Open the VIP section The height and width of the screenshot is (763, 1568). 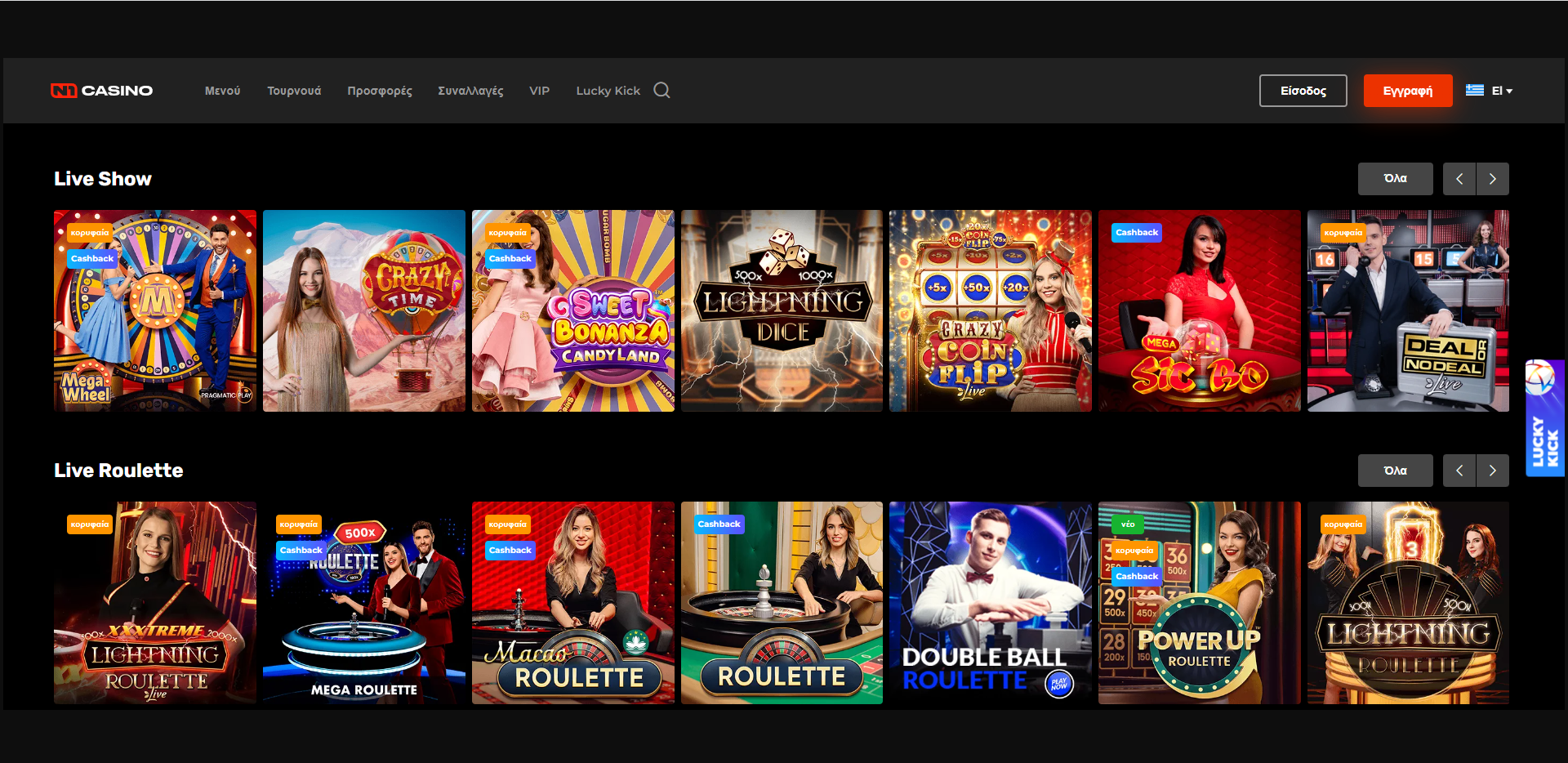539,91
